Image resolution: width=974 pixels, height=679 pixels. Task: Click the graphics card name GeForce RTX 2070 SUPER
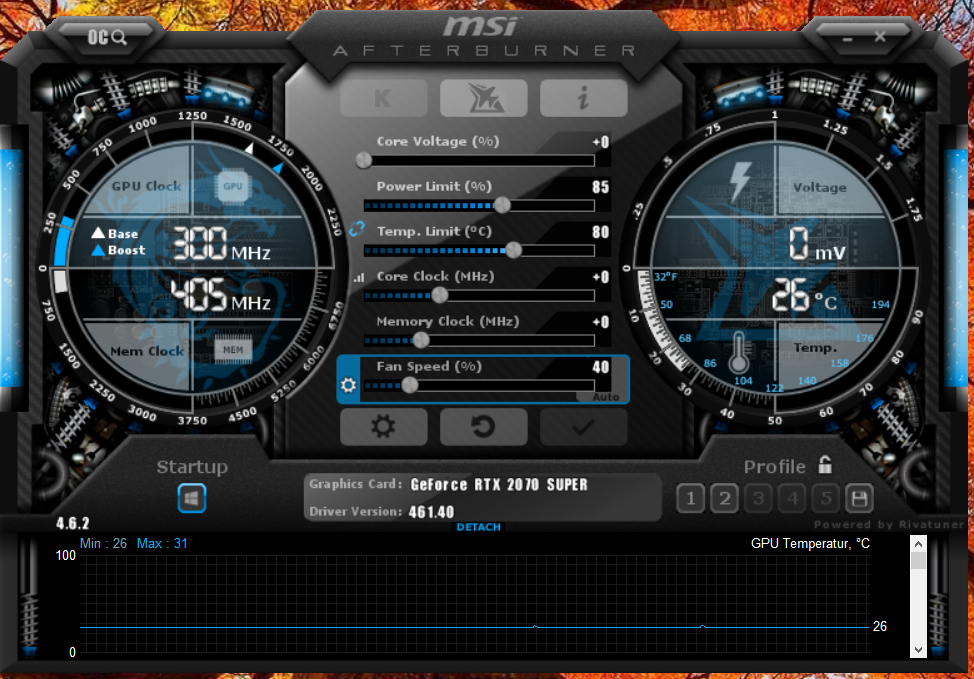[x=499, y=485]
